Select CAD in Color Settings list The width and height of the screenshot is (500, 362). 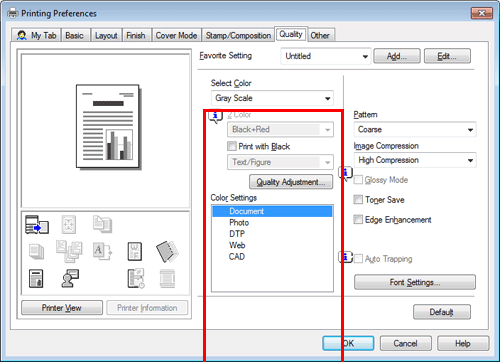click(272, 257)
